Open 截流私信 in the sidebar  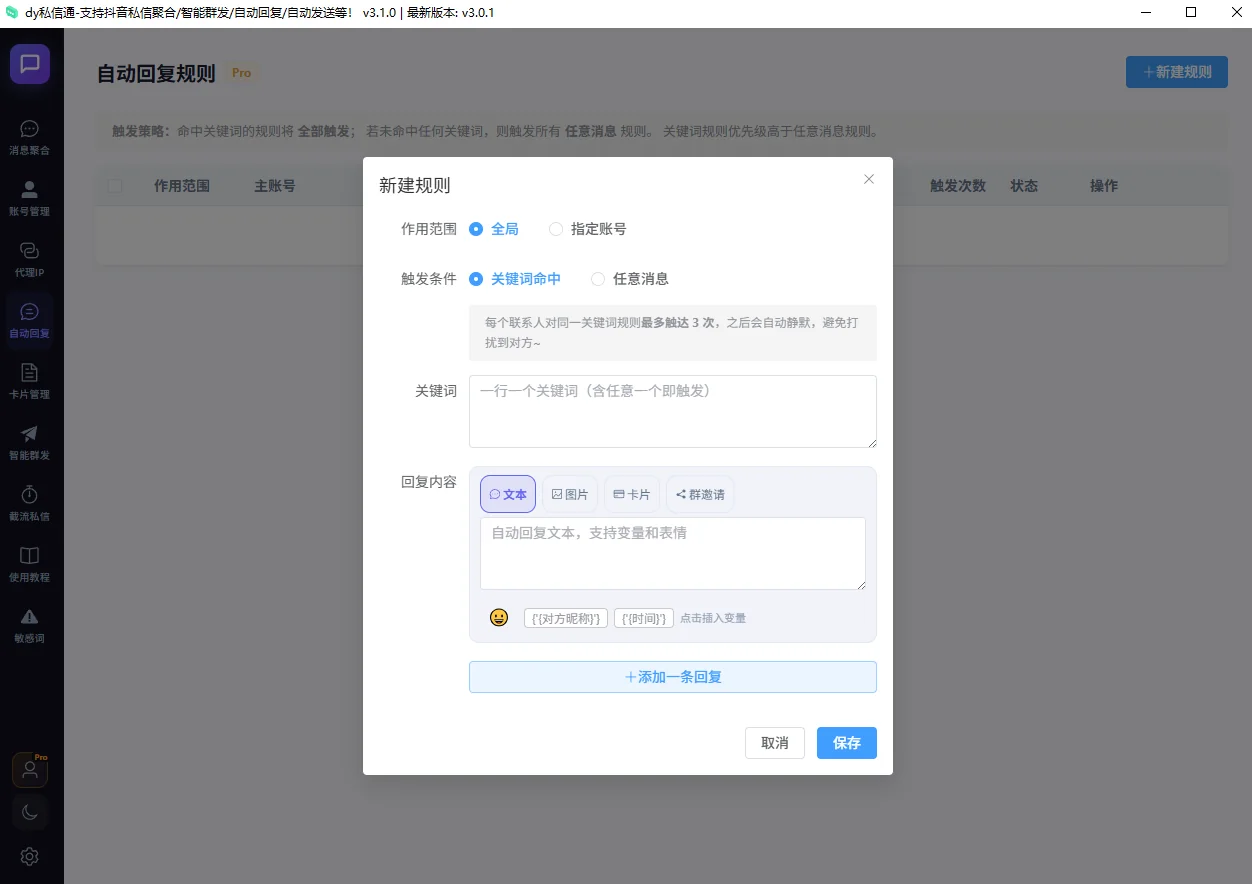tap(30, 504)
